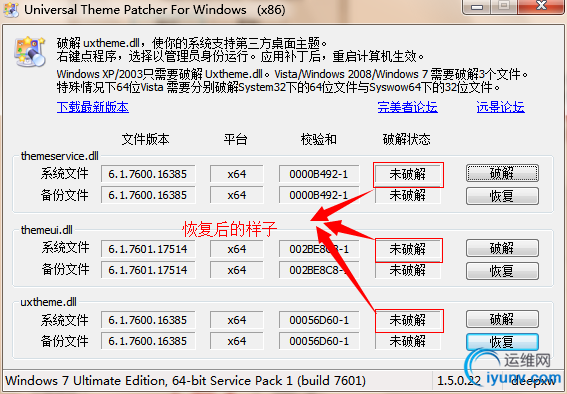Click themeservice.dll 备份文件 status 未破解
The width and height of the screenshot is (567, 394).
click(x=408, y=195)
